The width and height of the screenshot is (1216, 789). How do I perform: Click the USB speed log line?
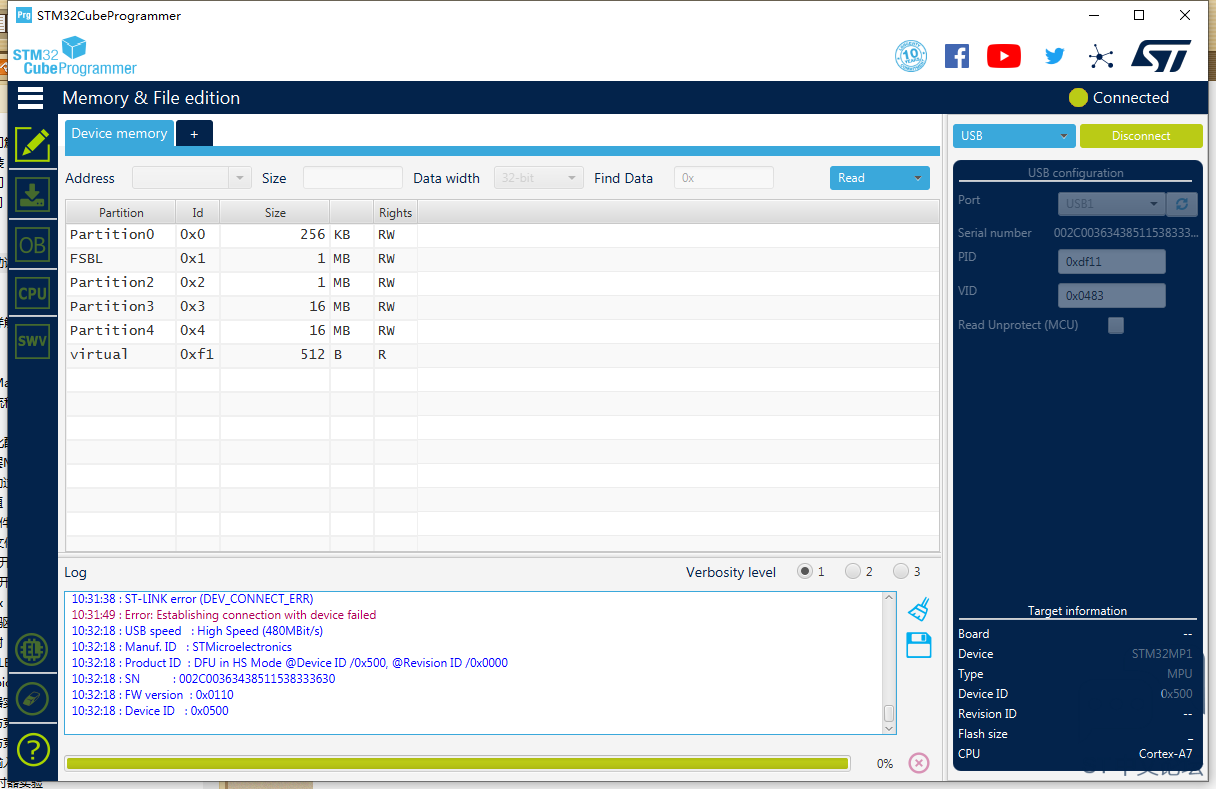tap(197, 631)
